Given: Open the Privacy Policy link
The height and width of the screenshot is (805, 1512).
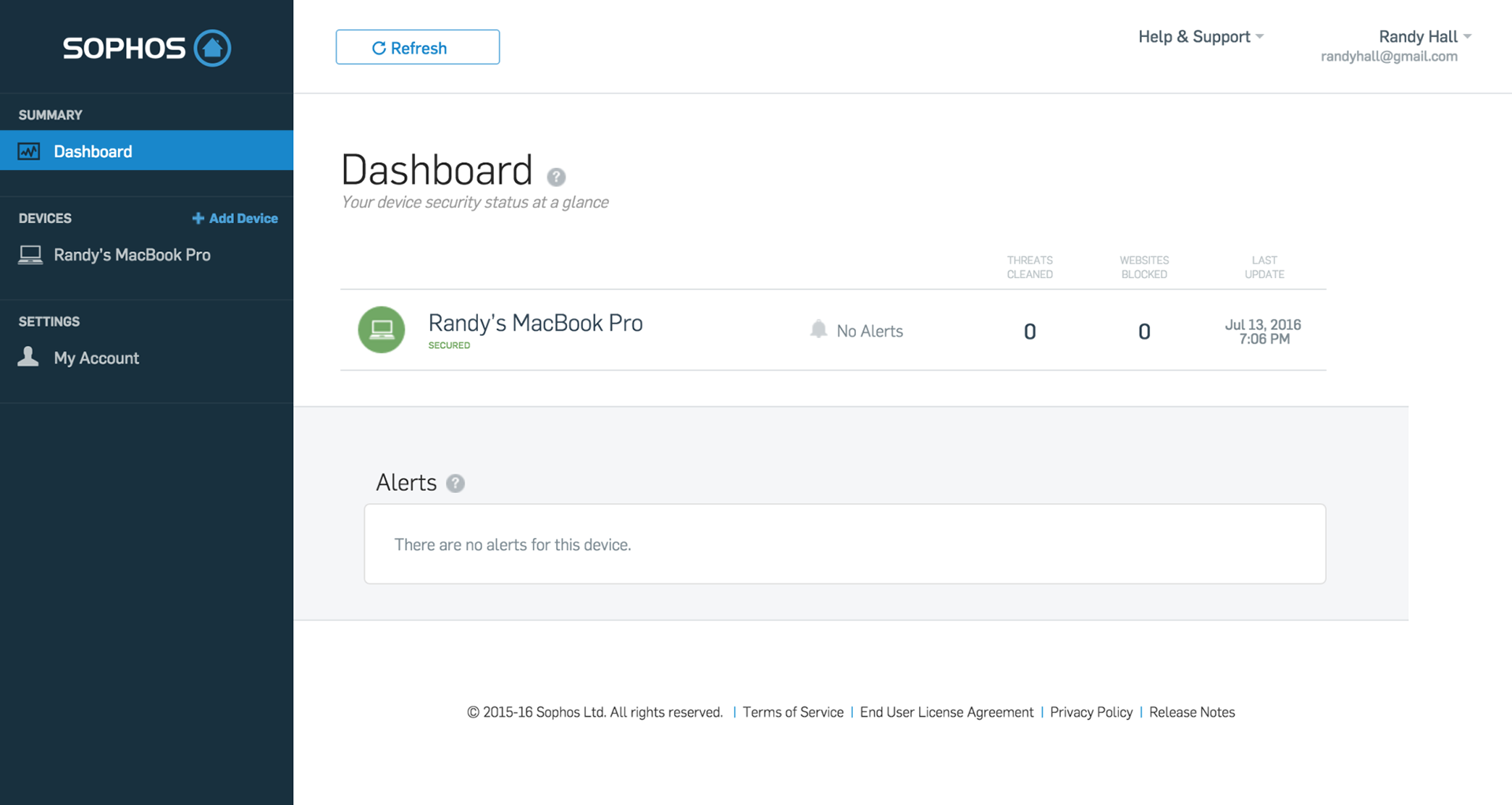Looking at the screenshot, I should 1091,712.
